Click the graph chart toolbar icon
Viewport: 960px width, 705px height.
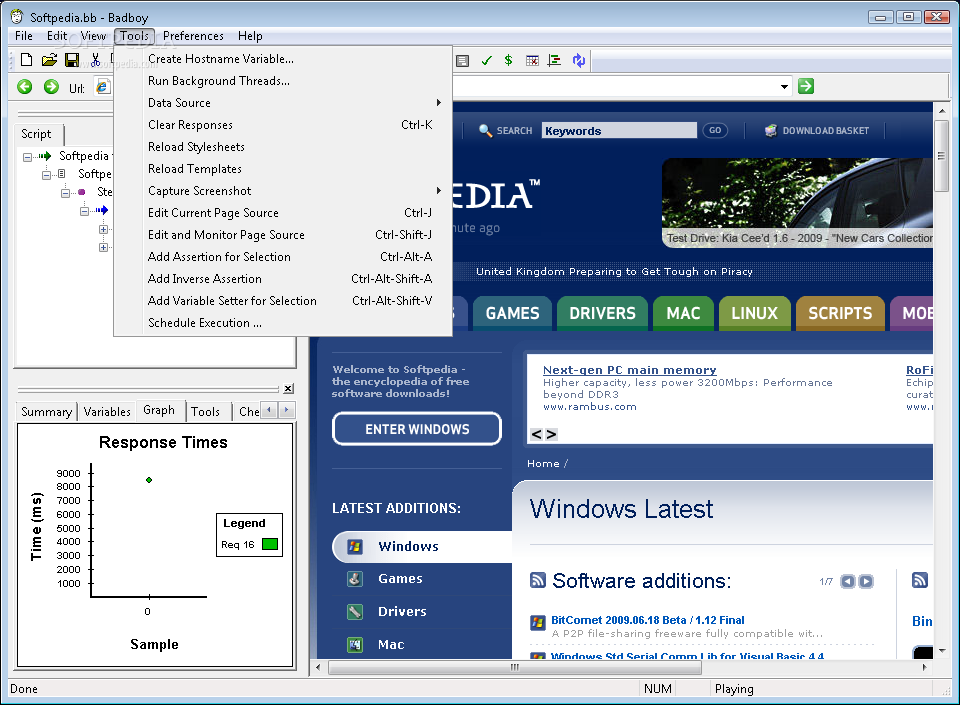[555, 60]
